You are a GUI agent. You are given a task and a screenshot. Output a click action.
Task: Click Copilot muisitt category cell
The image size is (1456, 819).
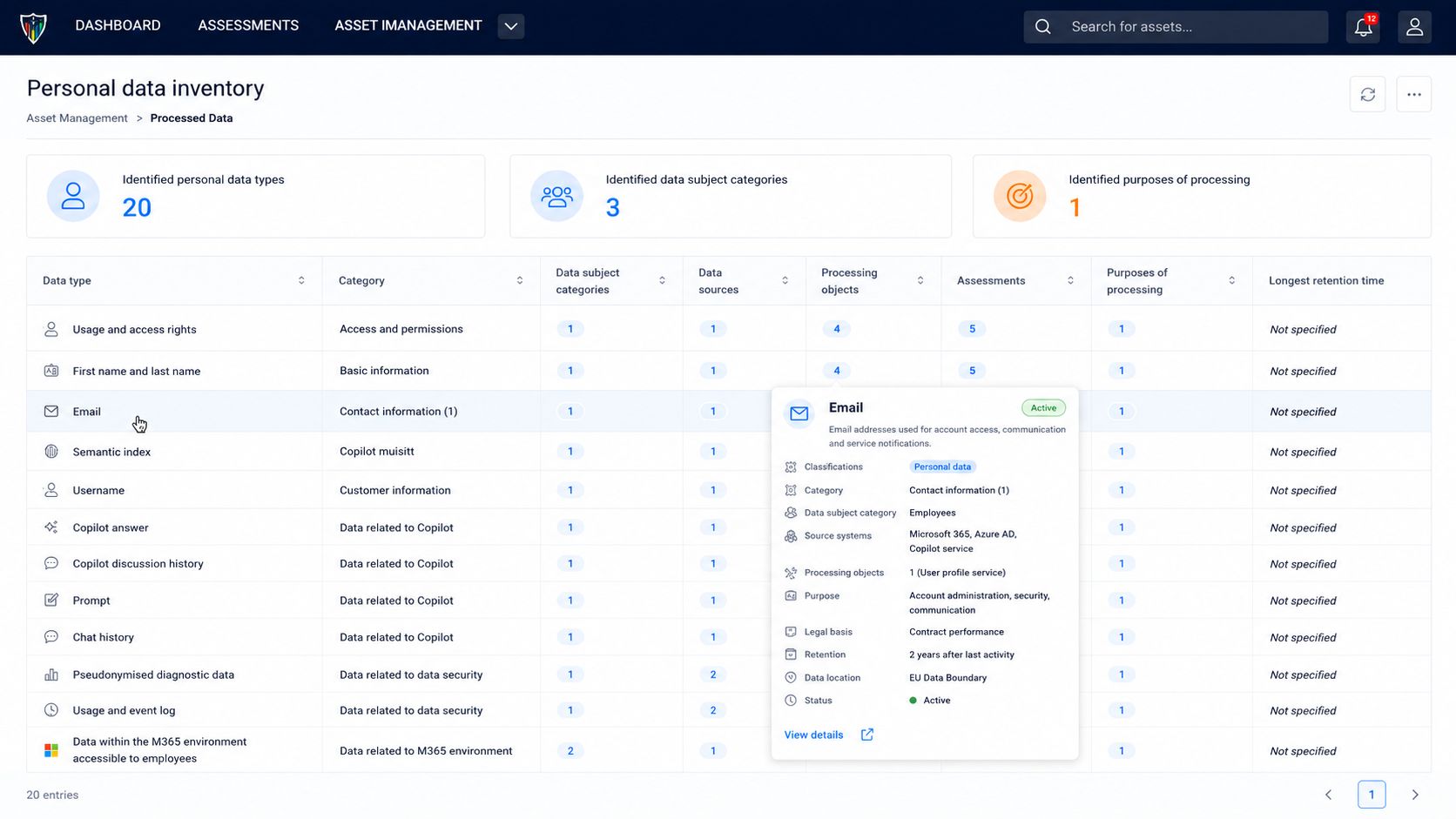tap(377, 452)
